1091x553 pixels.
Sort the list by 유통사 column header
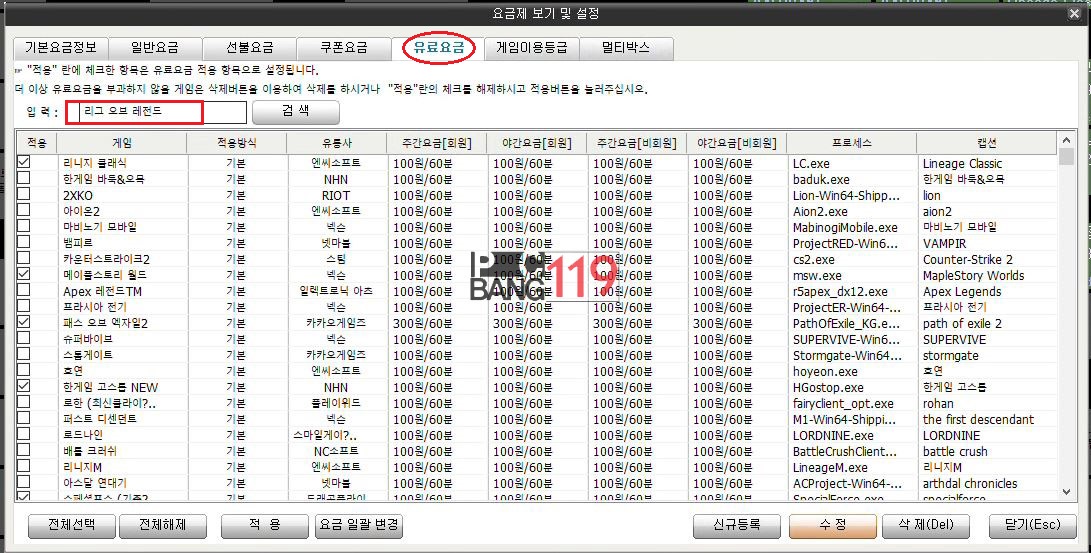pyautogui.click(x=337, y=143)
